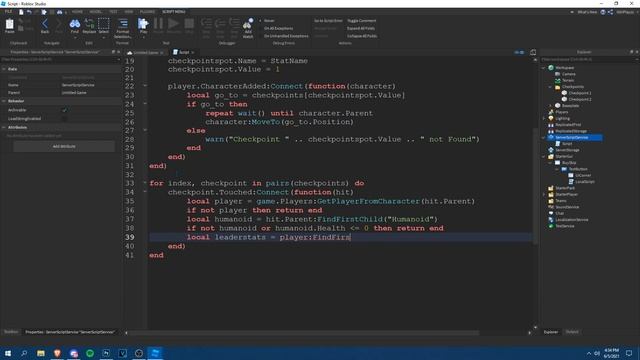Click the undo arrow in quick access bar
This screenshot has width=640, height=360.
29,12
